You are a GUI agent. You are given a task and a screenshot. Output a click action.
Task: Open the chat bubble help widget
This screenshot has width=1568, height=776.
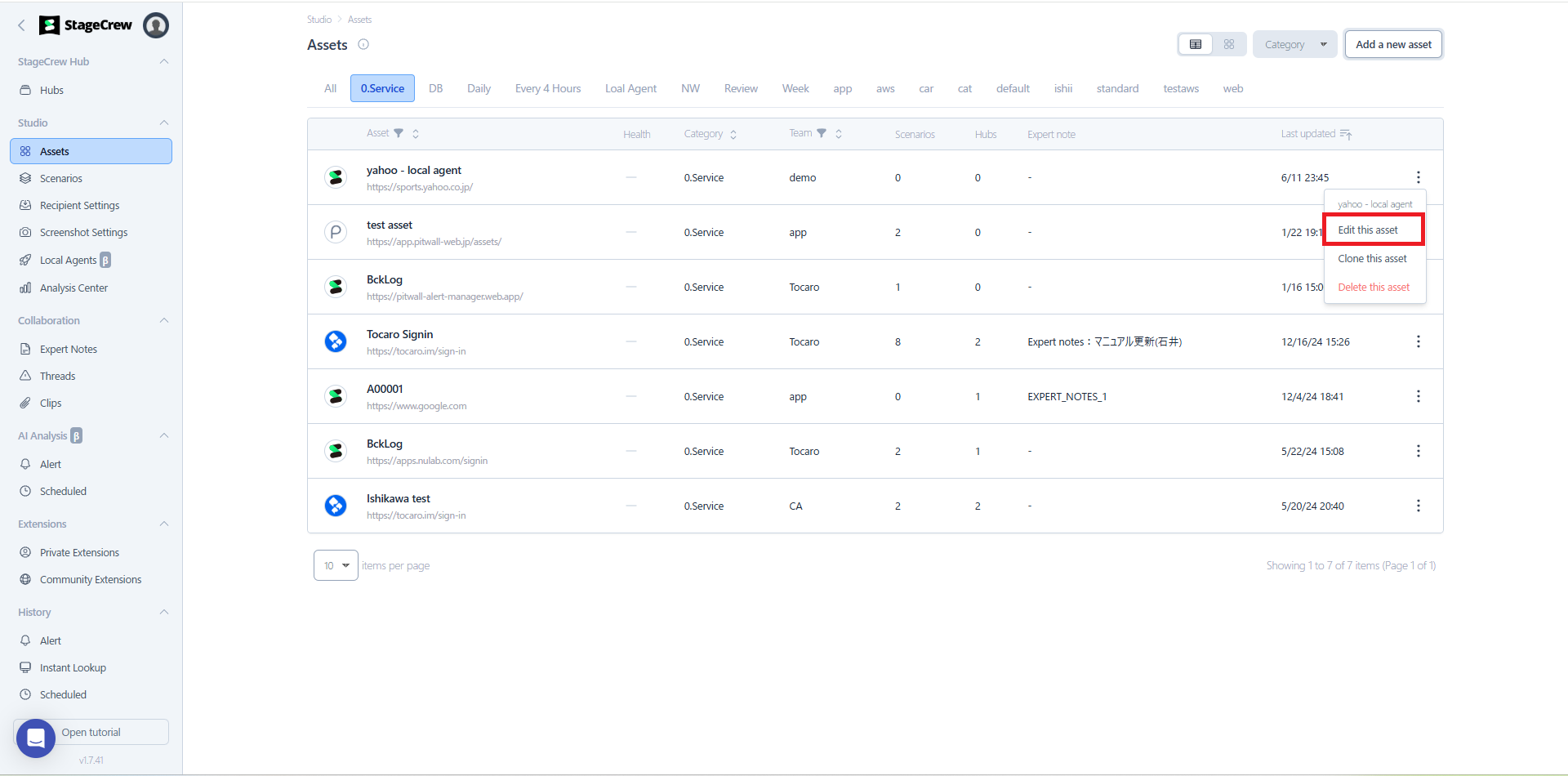coord(36,738)
